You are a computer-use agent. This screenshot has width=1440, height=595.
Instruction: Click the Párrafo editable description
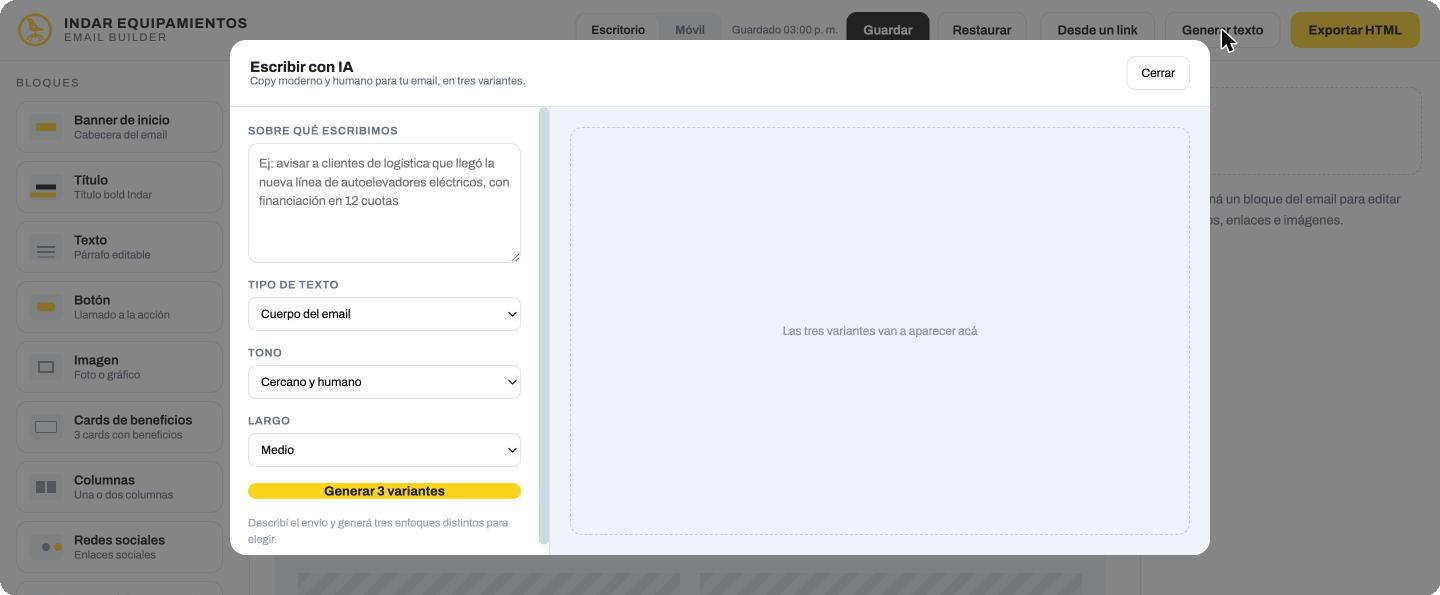tap(112, 255)
